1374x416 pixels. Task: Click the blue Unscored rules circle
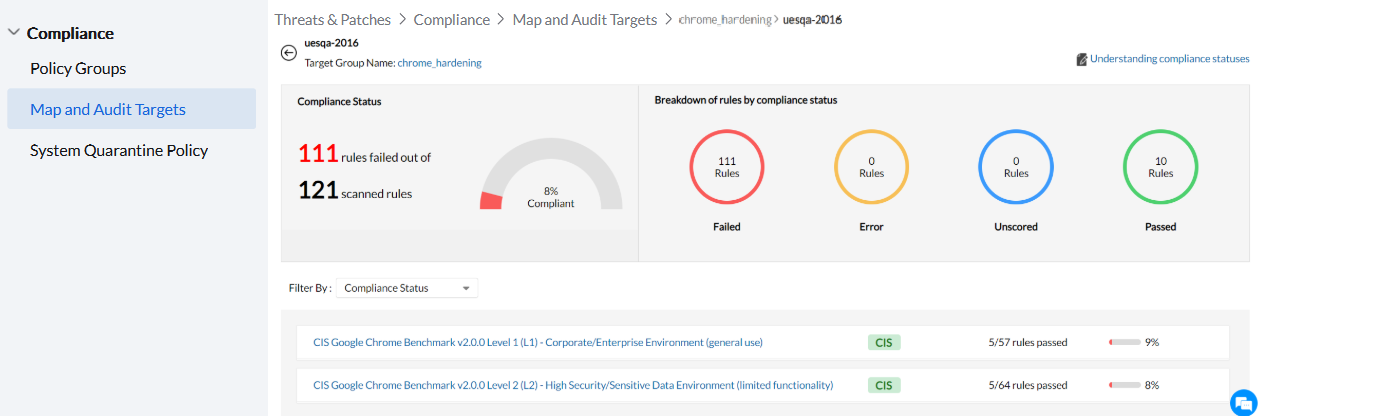pos(1016,167)
